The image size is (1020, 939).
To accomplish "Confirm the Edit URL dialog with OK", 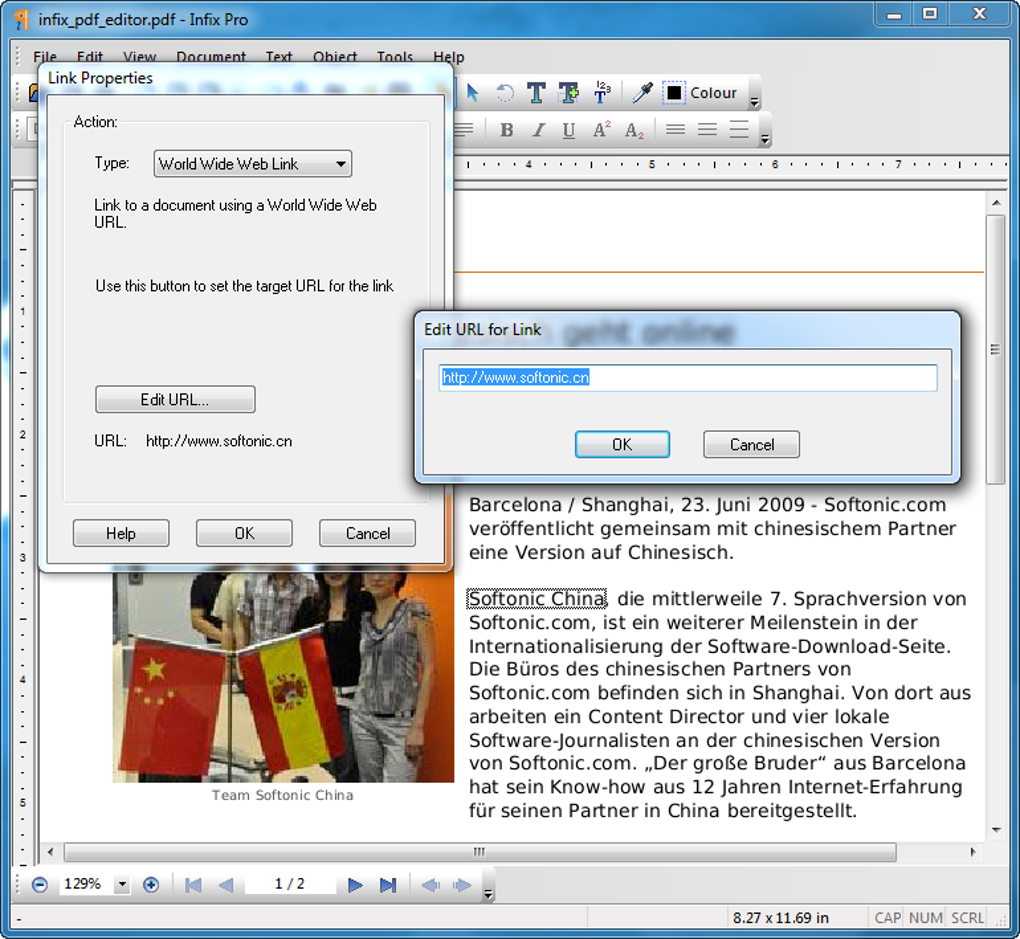I will (x=623, y=444).
